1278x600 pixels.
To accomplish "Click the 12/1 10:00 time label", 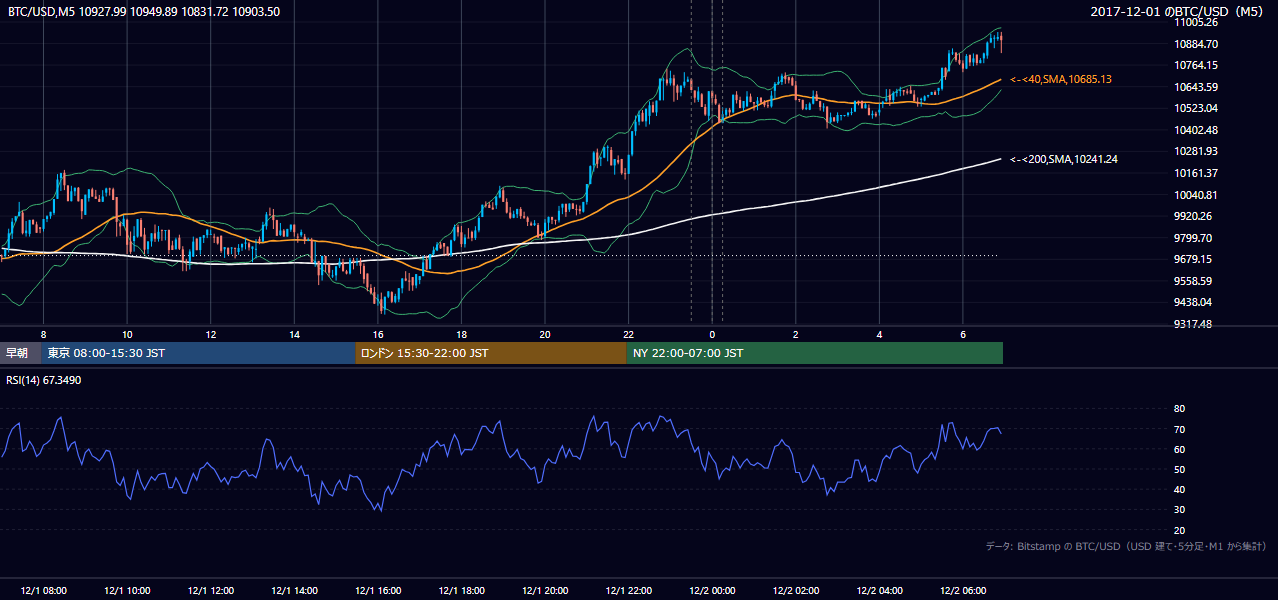I will click(127, 591).
